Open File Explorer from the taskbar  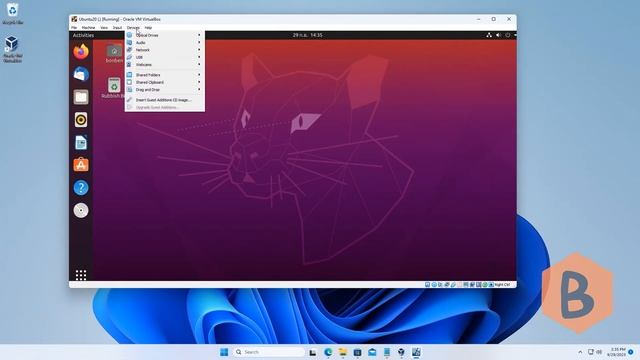point(342,352)
